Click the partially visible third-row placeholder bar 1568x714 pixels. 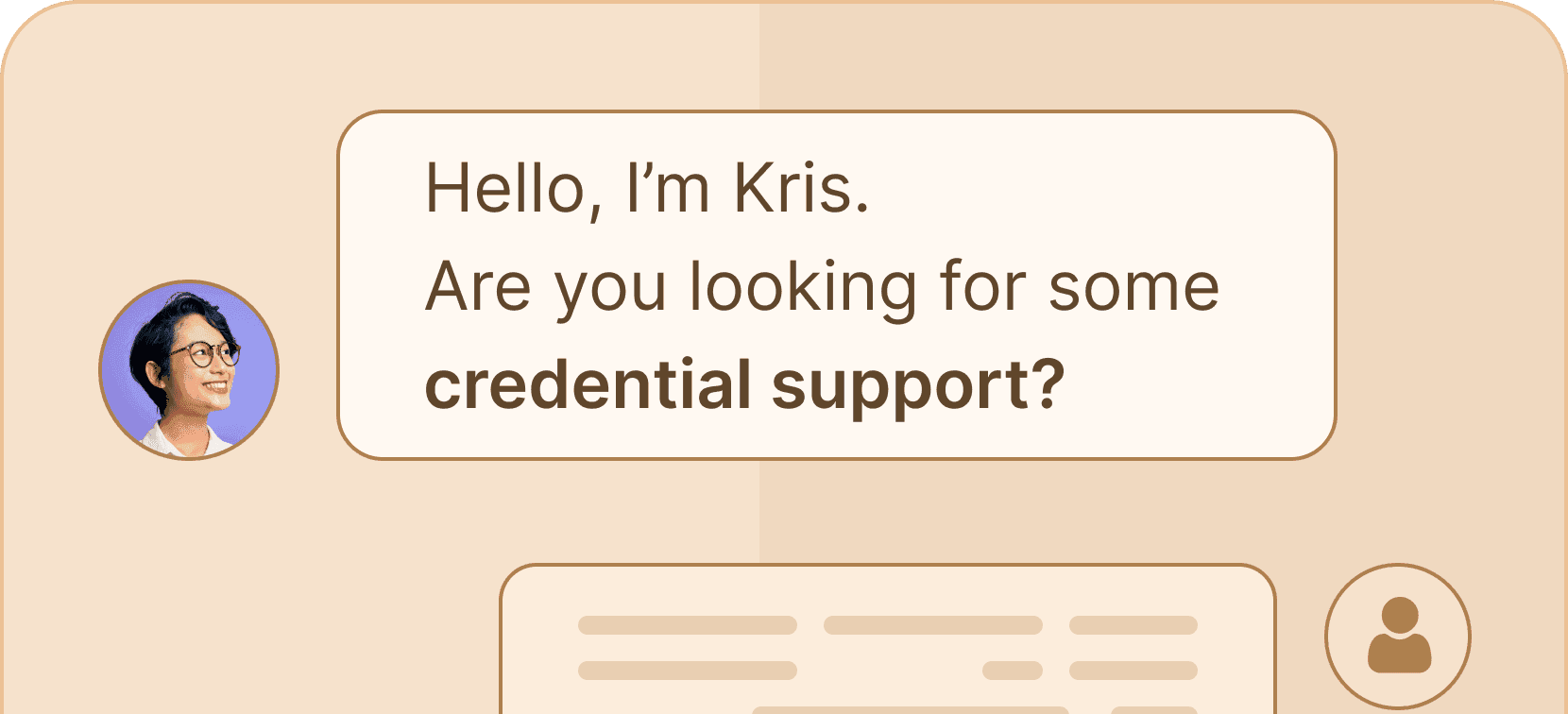[910, 709]
